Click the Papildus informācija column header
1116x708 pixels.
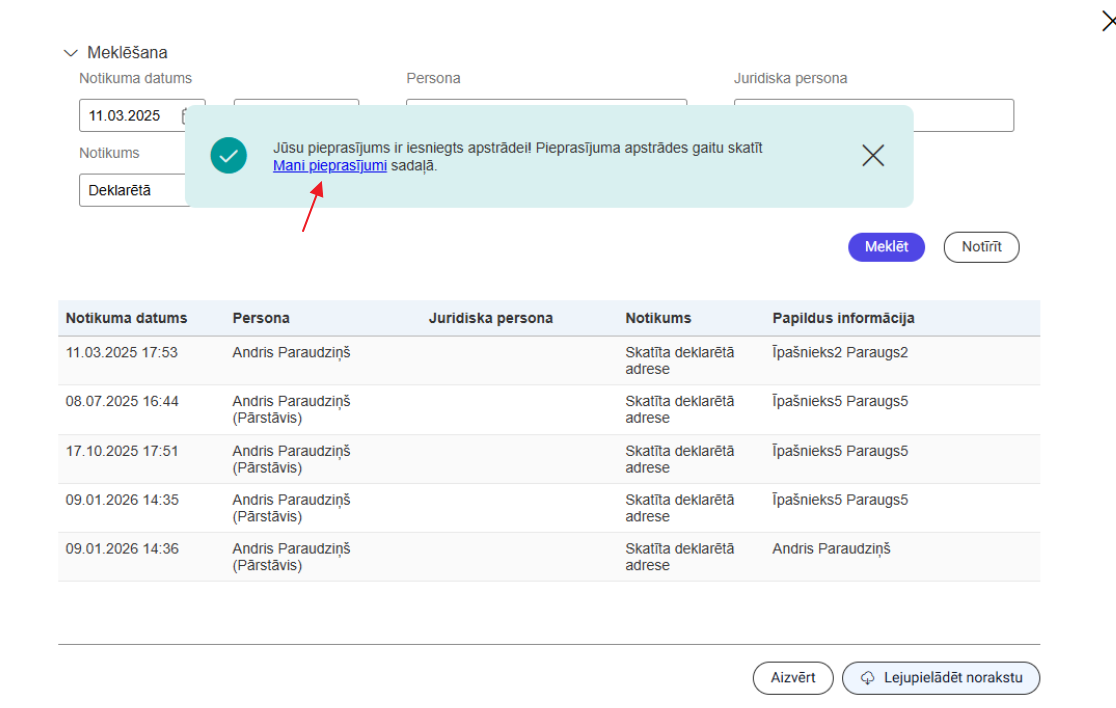844,317
